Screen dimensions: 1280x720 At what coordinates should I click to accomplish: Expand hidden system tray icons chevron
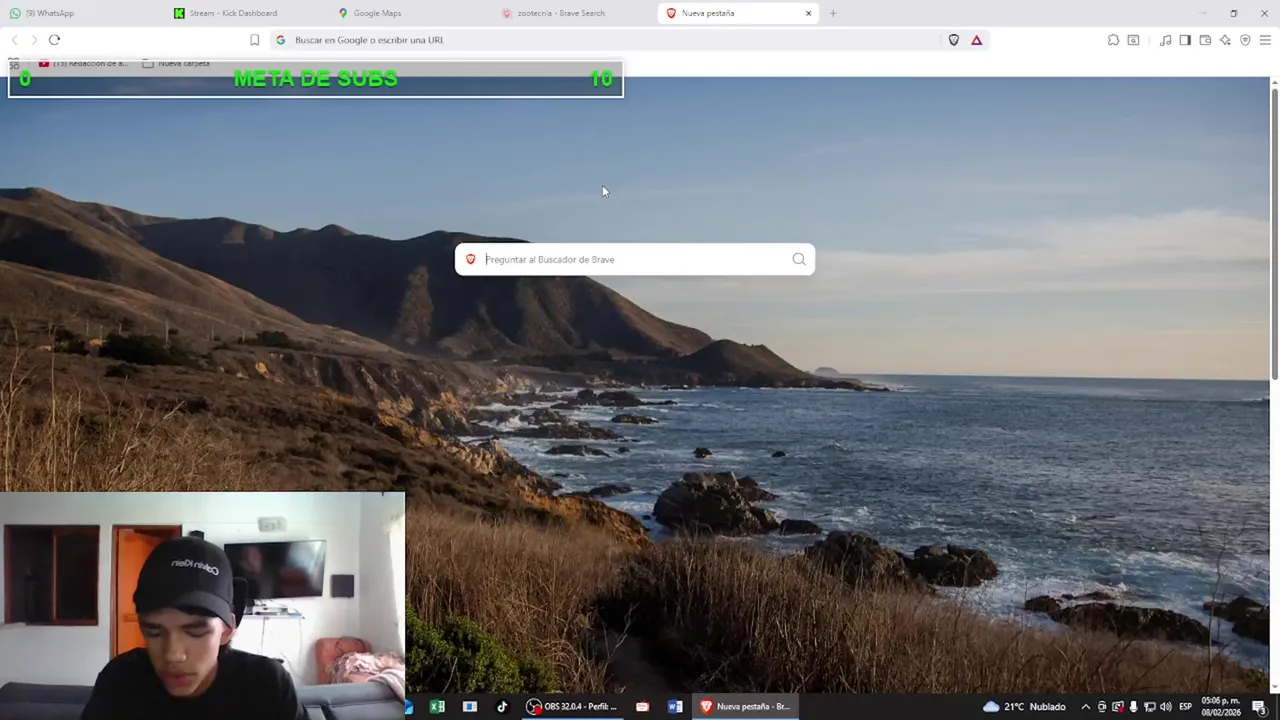click(x=1086, y=706)
